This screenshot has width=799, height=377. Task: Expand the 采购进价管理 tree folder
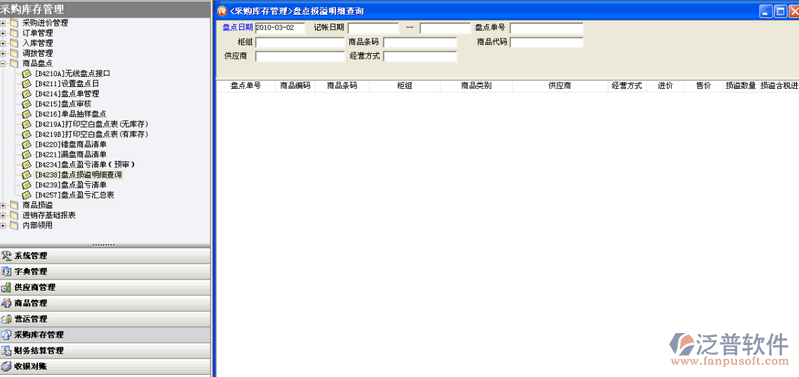(x=3, y=23)
